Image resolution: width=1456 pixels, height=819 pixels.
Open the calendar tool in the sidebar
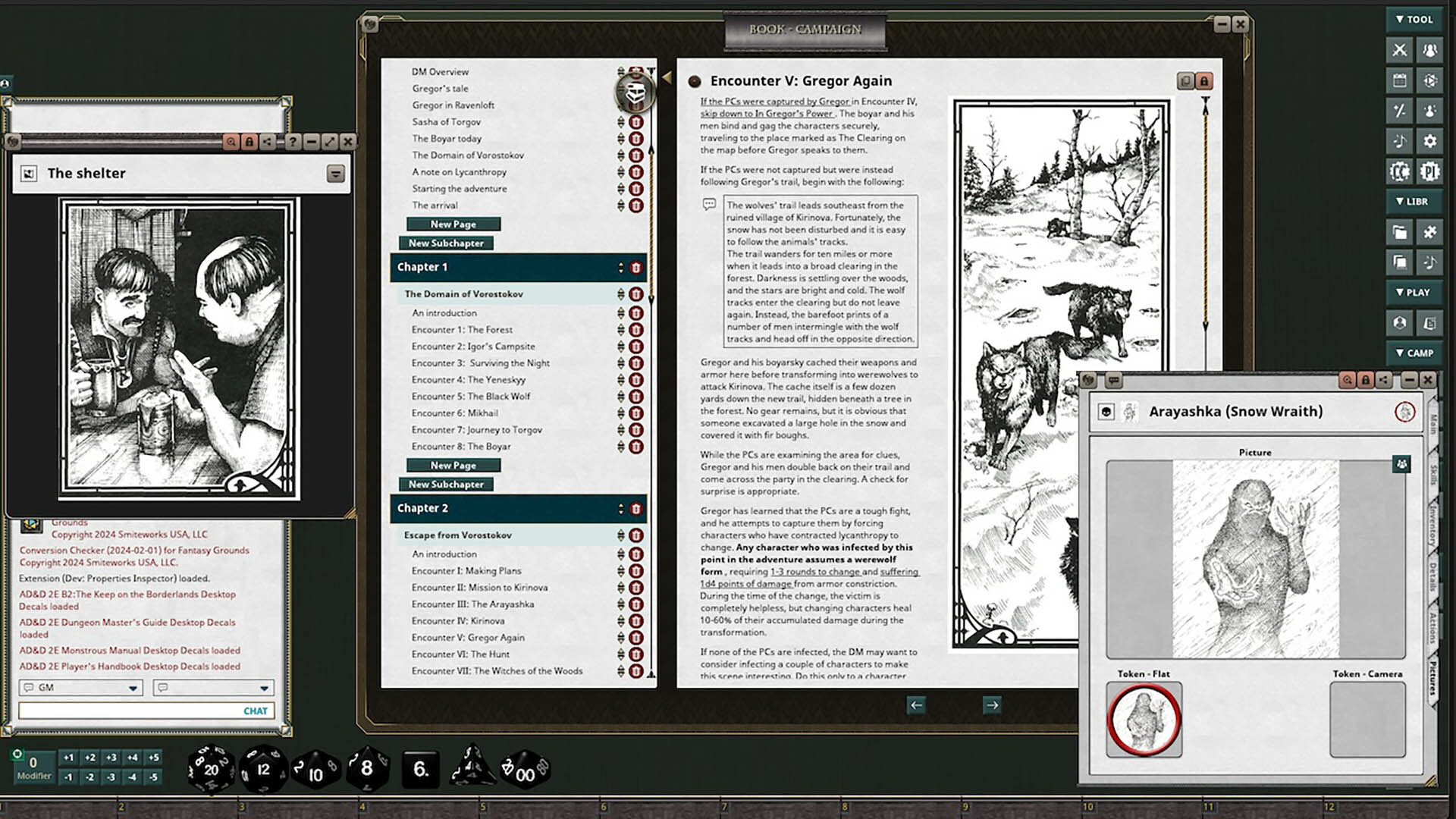click(1399, 81)
